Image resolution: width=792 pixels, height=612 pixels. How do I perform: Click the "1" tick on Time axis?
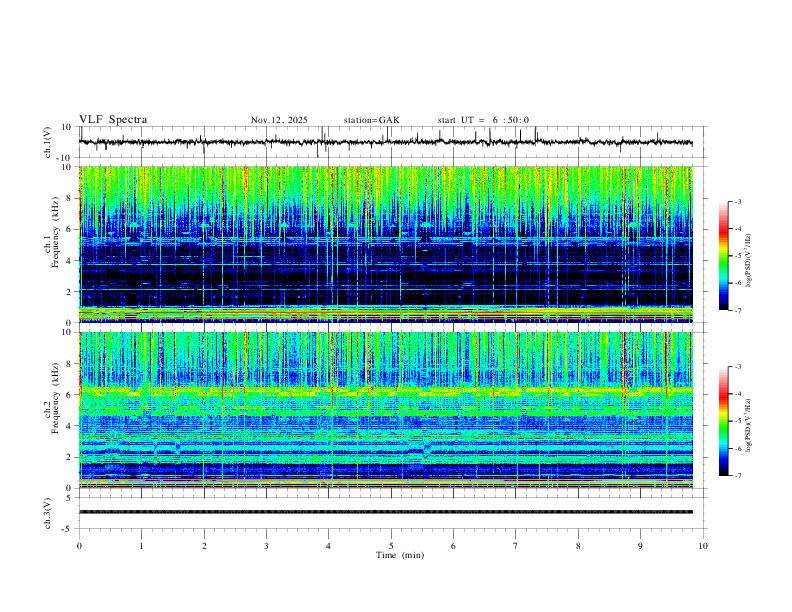tap(141, 546)
